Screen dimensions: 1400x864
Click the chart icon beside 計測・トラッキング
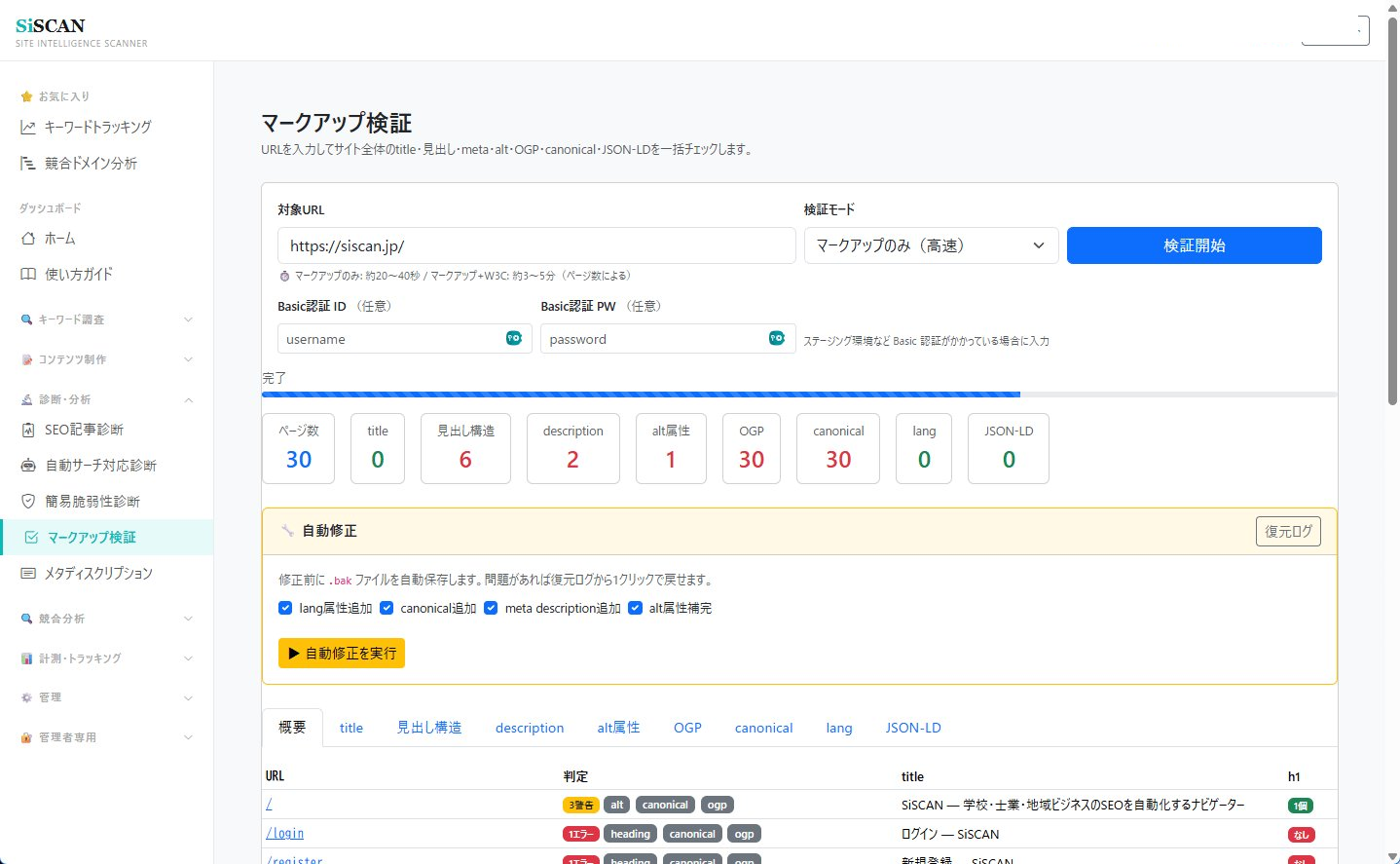(26, 658)
